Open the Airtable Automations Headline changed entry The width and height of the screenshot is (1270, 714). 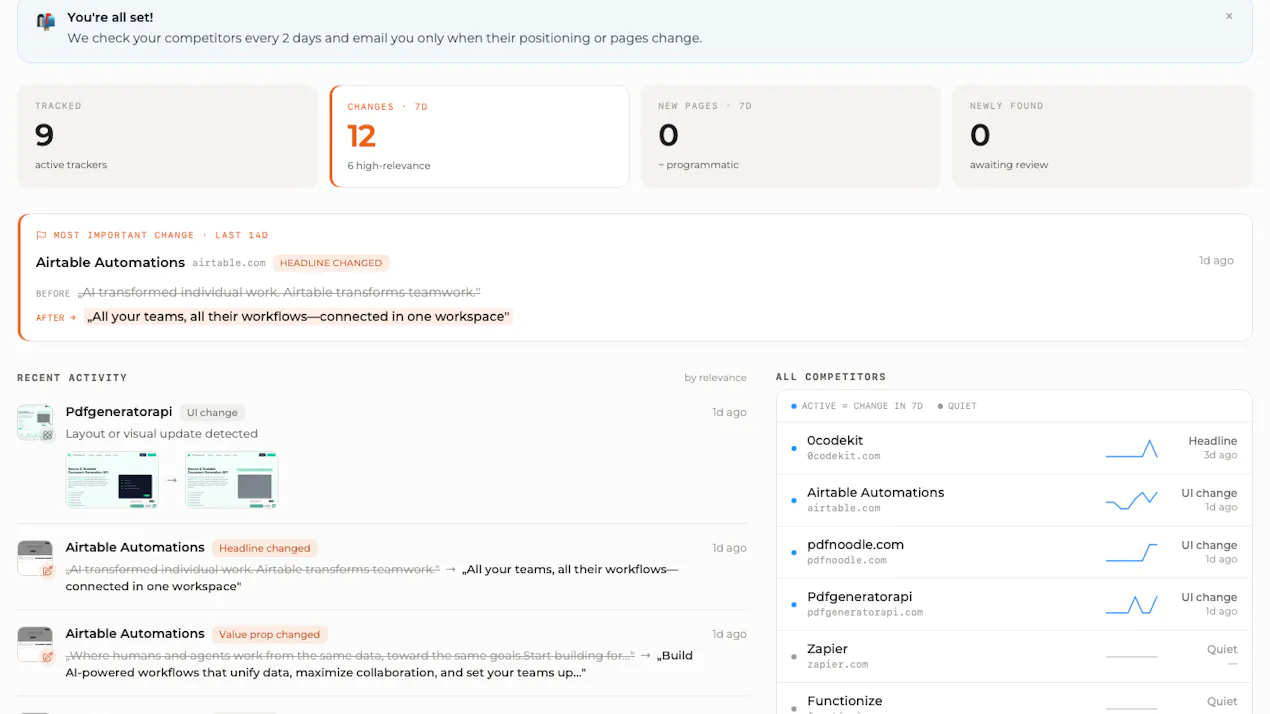click(135, 548)
